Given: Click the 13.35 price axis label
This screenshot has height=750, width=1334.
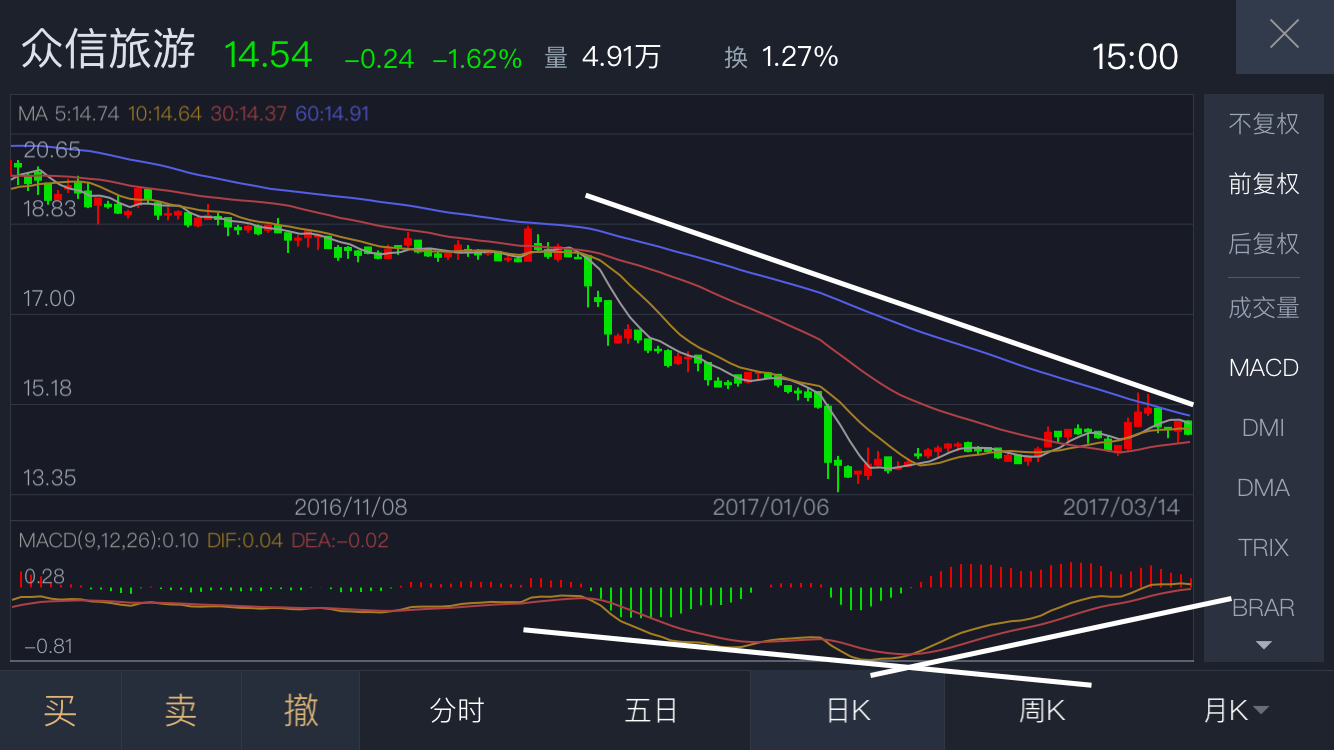Looking at the screenshot, I should click(x=50, y=478).
